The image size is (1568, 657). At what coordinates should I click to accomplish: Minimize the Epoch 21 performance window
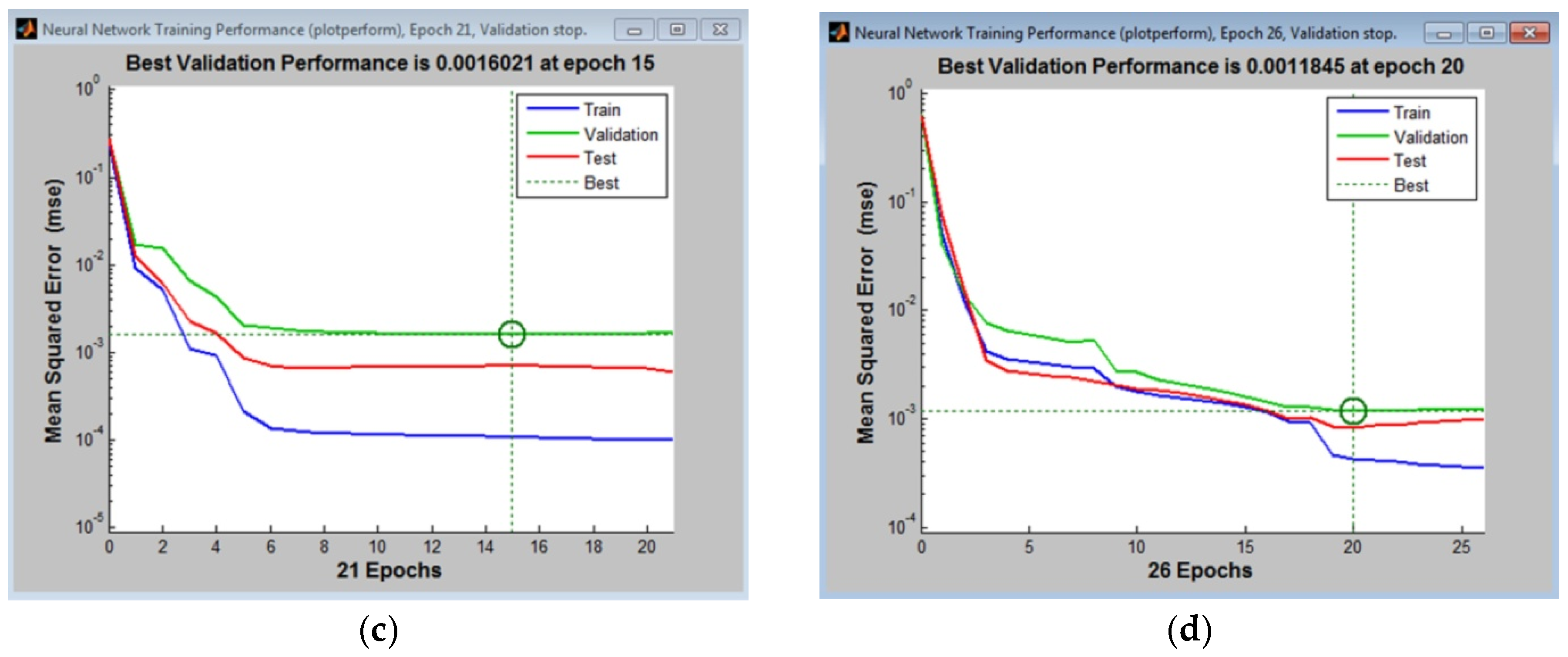click(634, 30)
